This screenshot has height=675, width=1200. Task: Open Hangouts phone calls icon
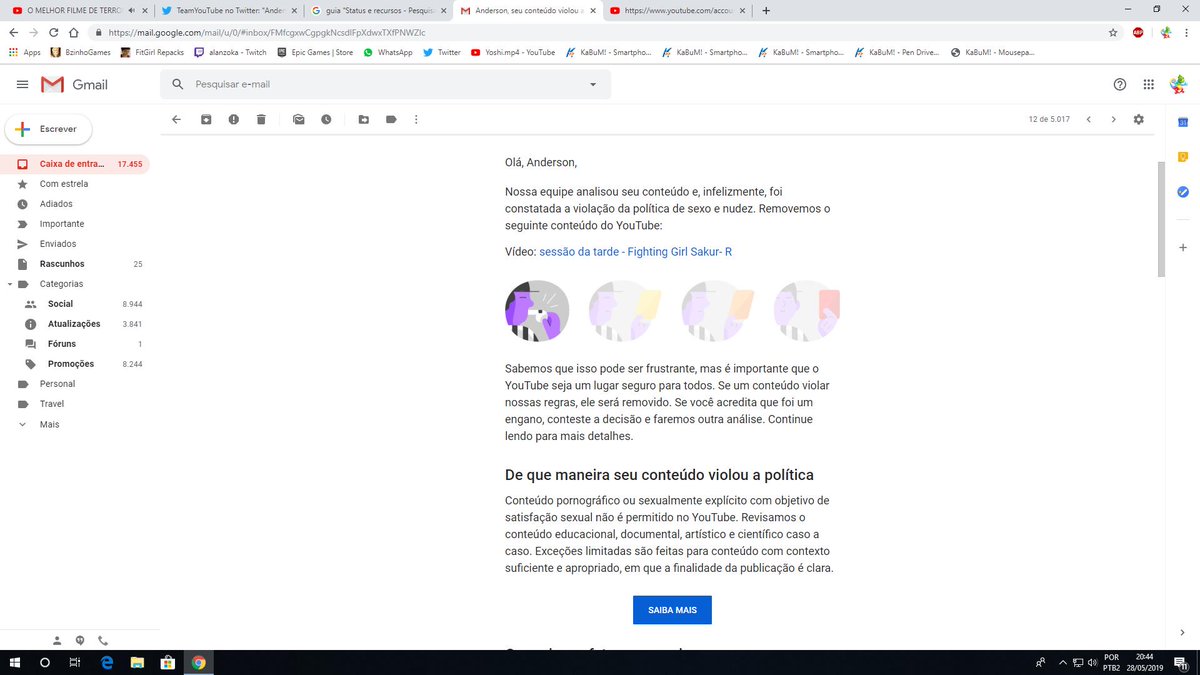(102, 640)
